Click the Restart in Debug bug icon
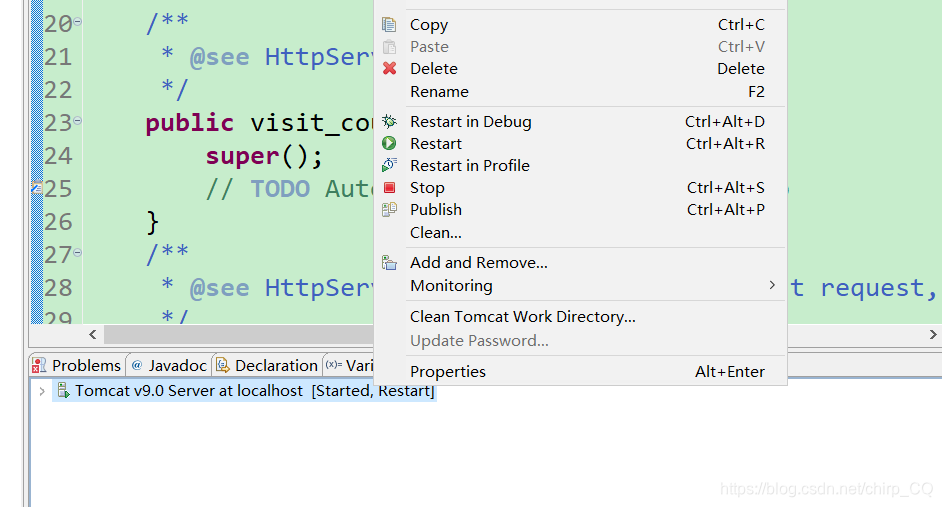 (389, 121)
